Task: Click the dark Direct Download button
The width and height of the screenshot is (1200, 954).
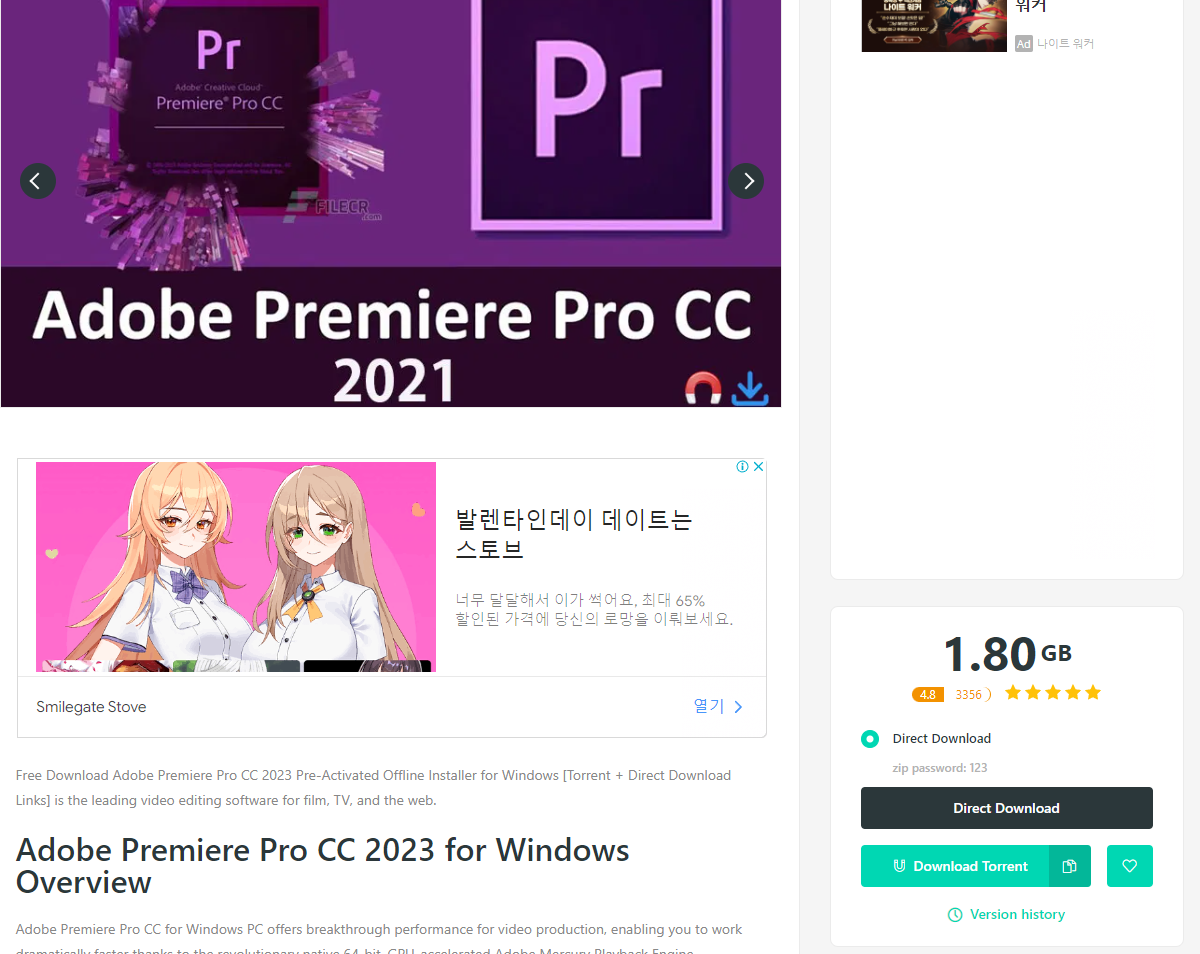Action: tap(1006, 808)
